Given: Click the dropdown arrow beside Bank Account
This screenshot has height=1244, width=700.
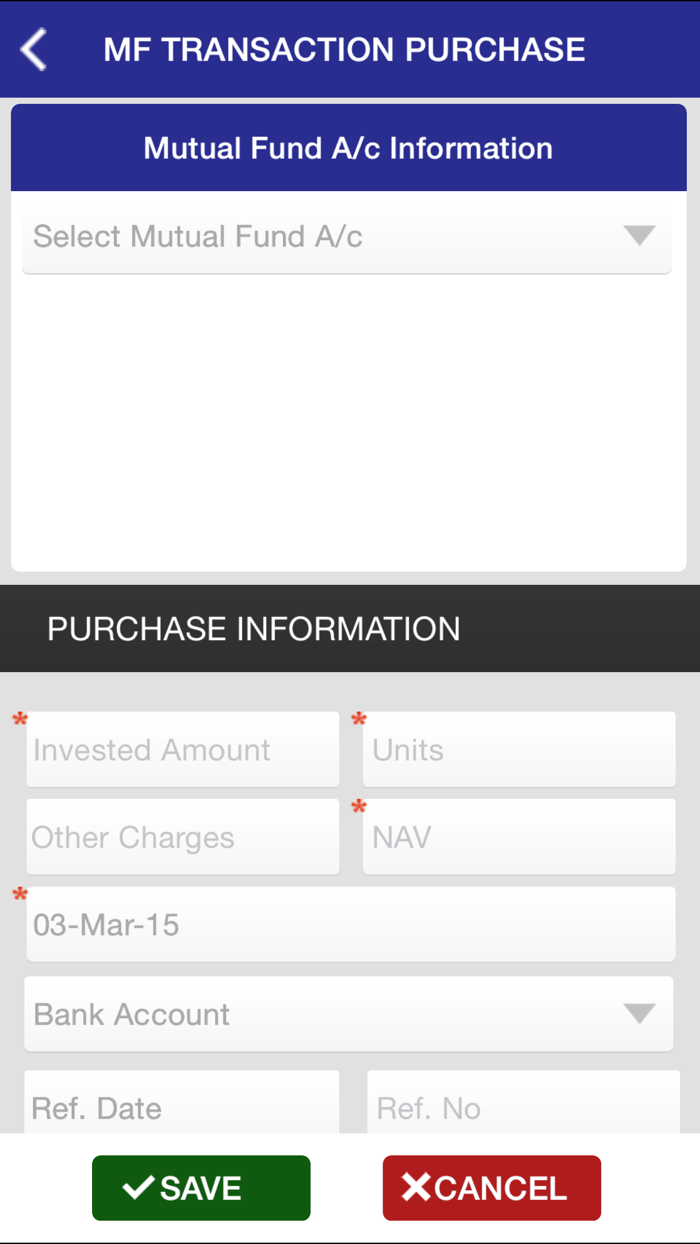Looking at the screenshot, I should tap(641, 1014).
